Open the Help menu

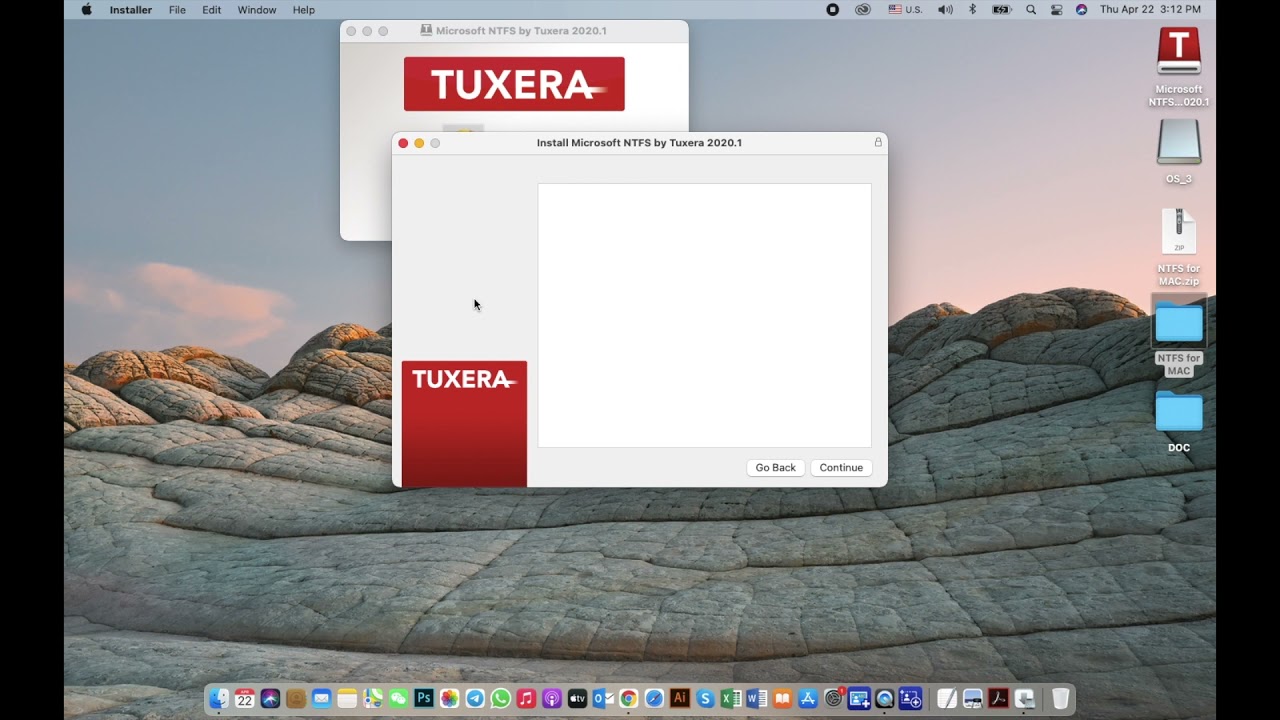pyautogui.click(x=303, y=9)
